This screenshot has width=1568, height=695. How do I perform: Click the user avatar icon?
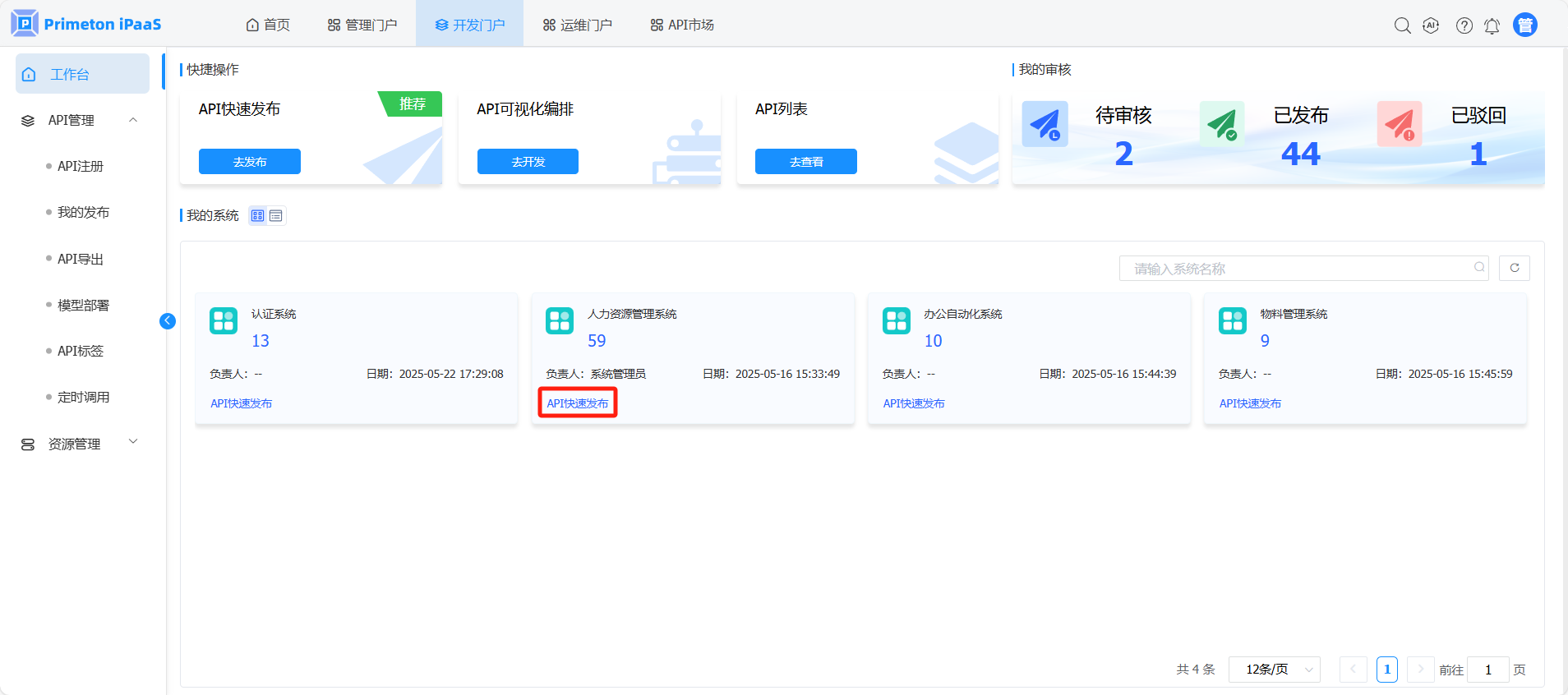pyautogui.click(x=1524, y=25)
